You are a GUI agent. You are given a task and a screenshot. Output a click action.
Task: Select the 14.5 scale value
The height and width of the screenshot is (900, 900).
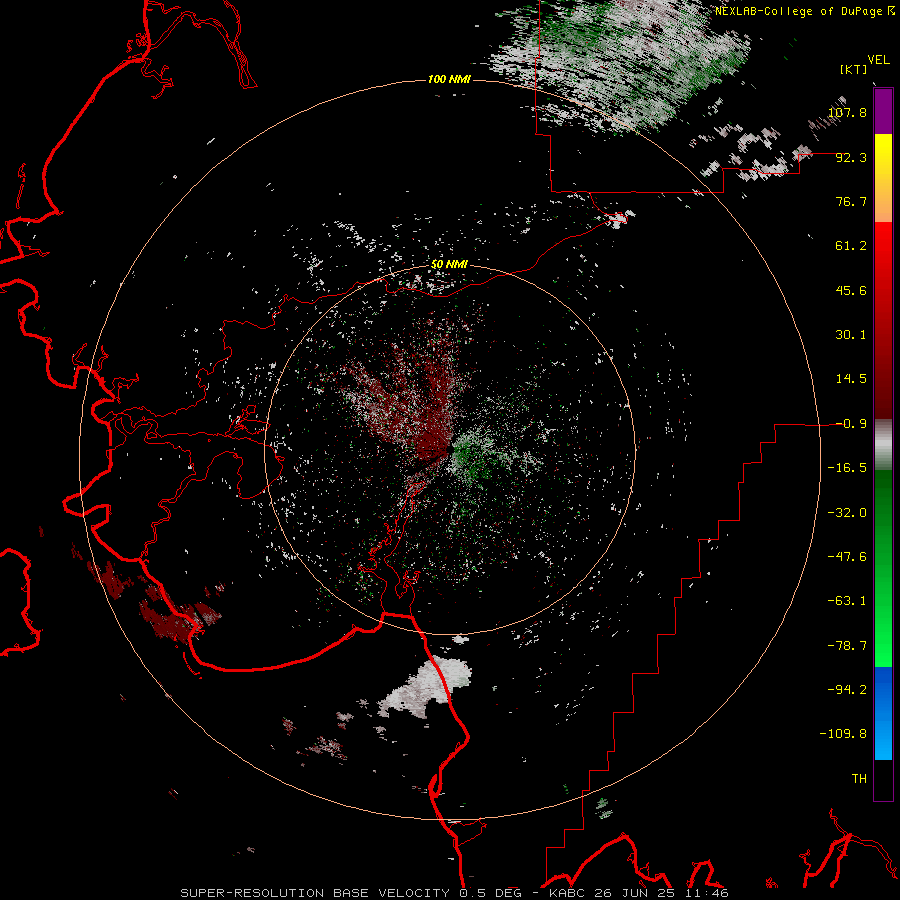(851, 379)
